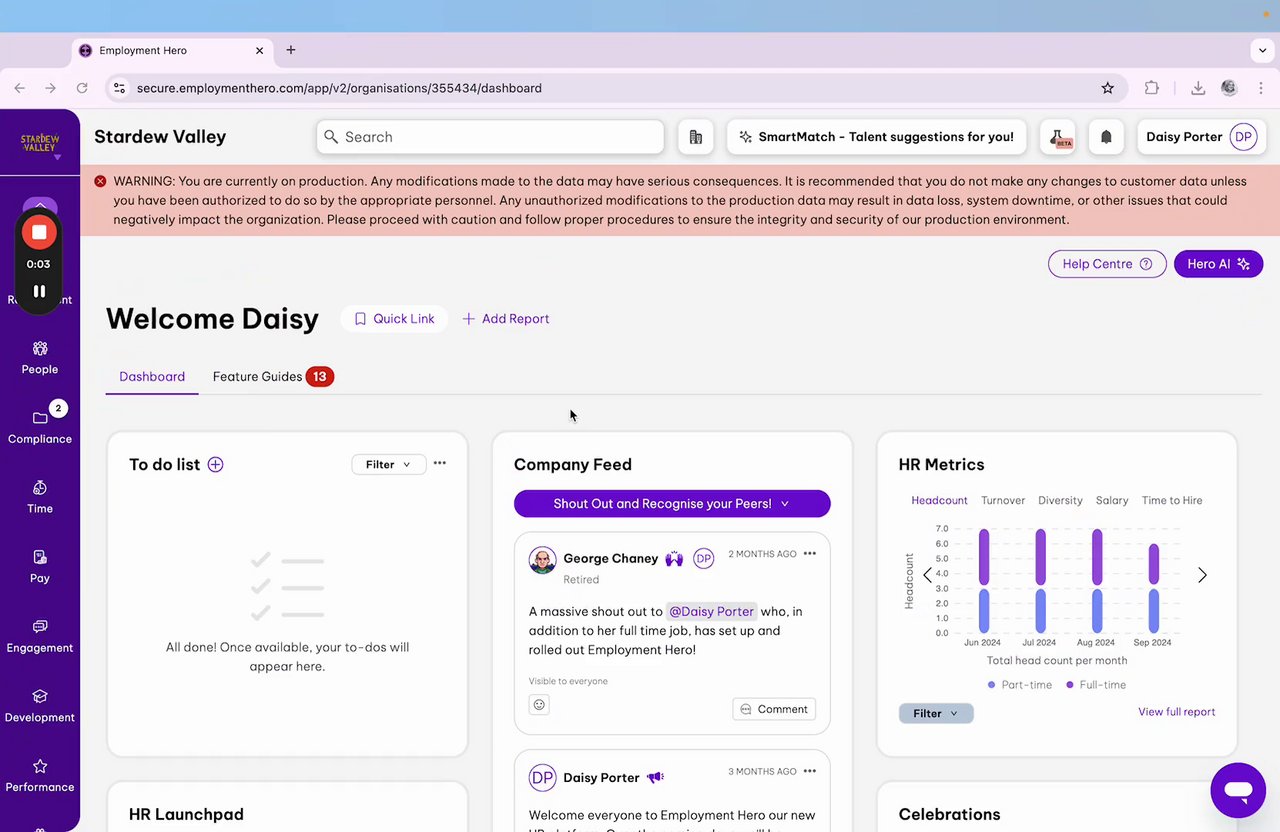Screen dimensions: 1280x832
Task: Open the Pay sidebar section
Action: pyautogui.click(x=40, y=566)
